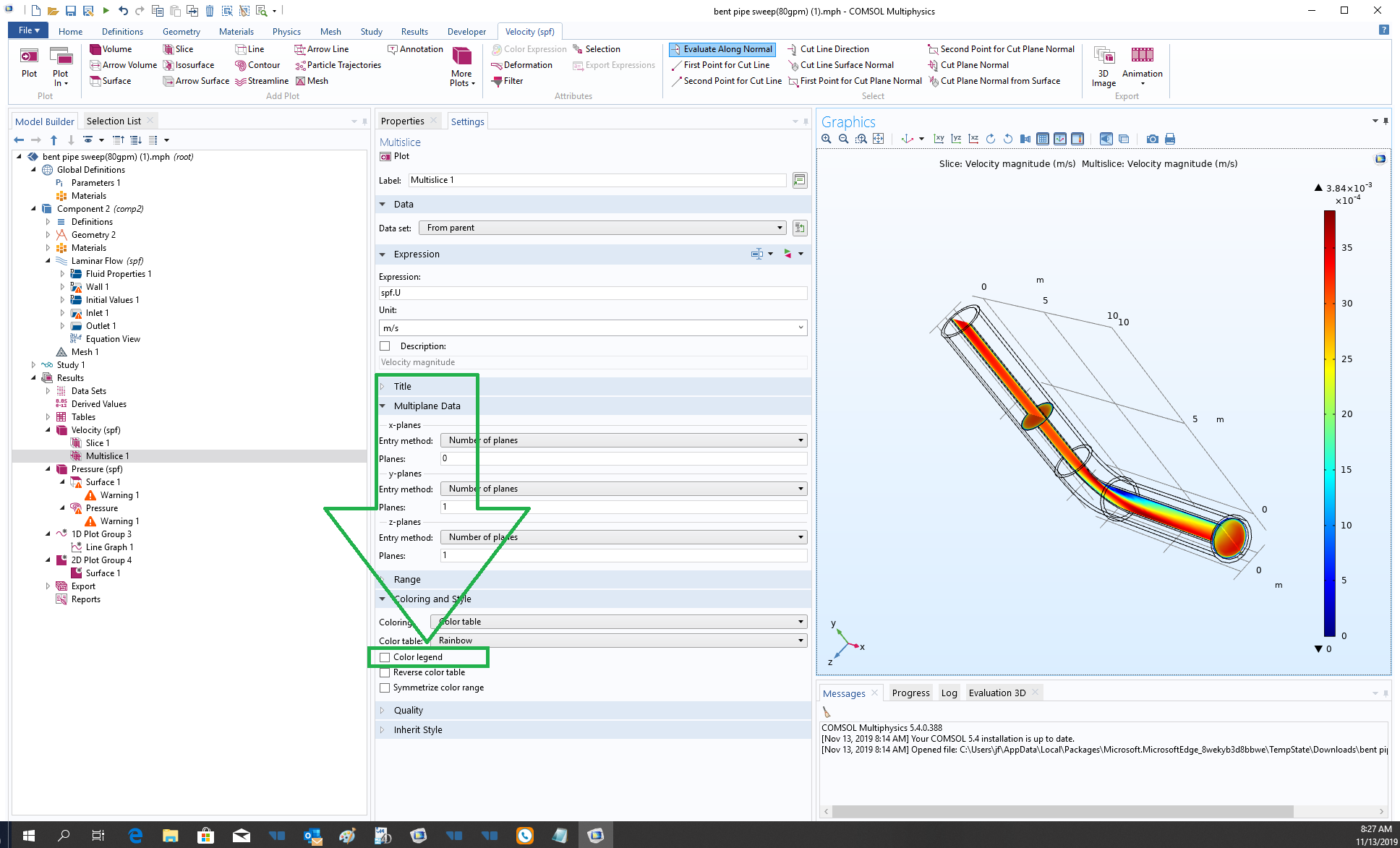1400x848 pixels.
Task: Toggle Symmetrize color range checkbox
Action: tap(385, 688)
